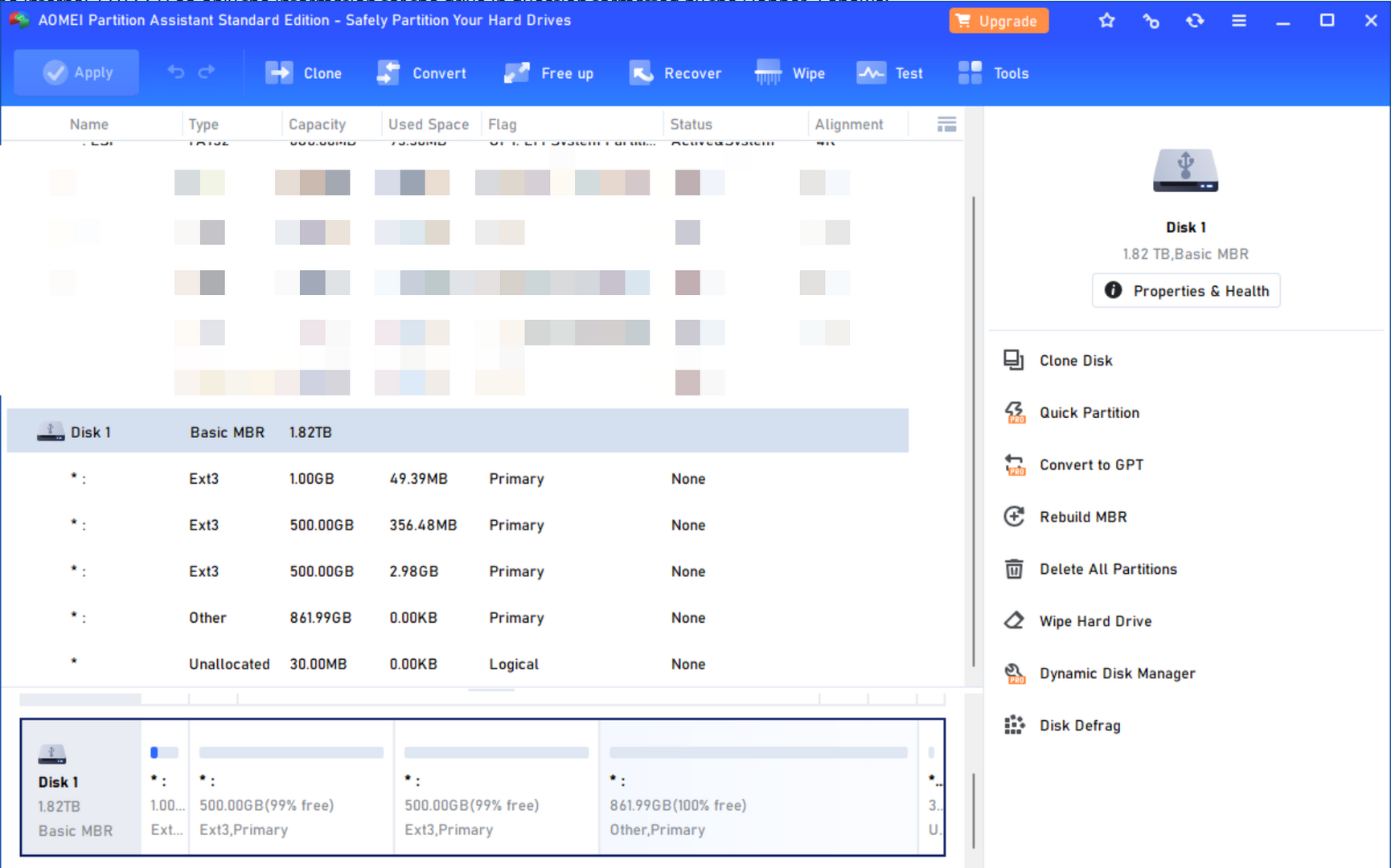This screenshot has height=868, width=1391.
Task: Click usage bar of 861.99GB partition
Action: tap(758, 752)
